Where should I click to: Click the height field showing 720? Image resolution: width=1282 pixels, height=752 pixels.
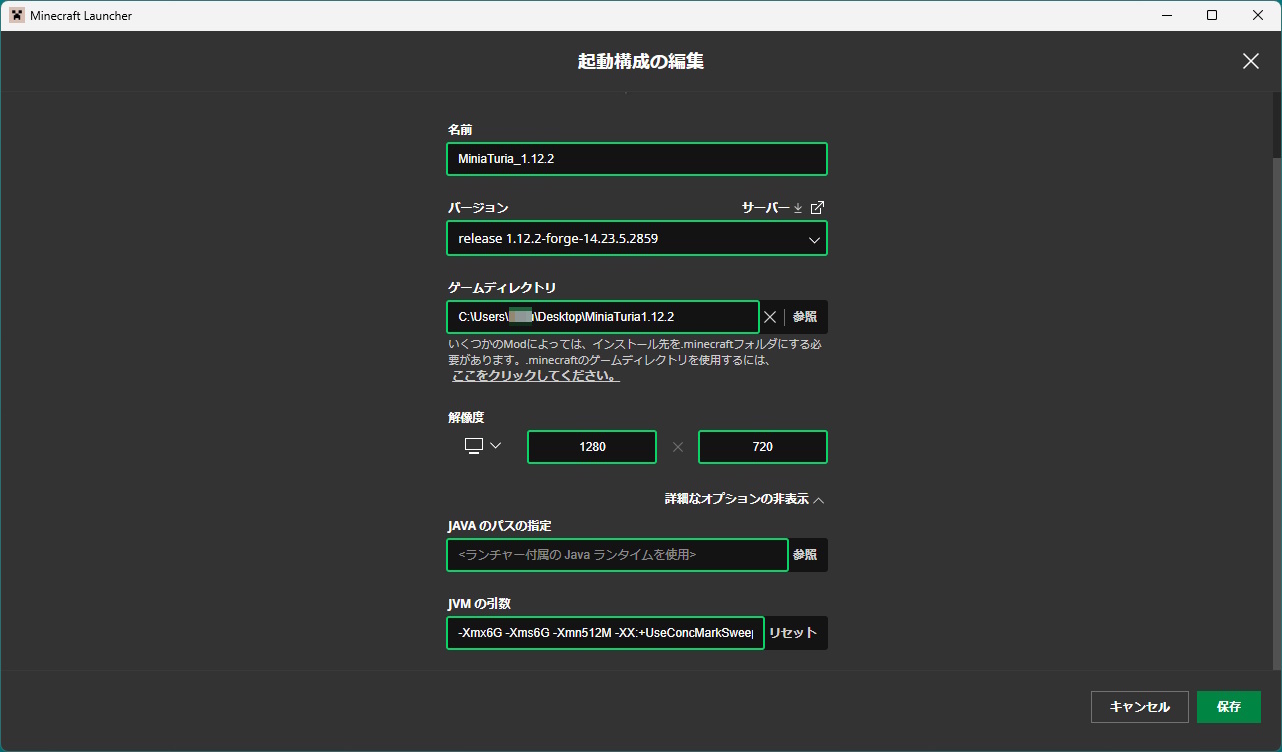click(763, 447)
